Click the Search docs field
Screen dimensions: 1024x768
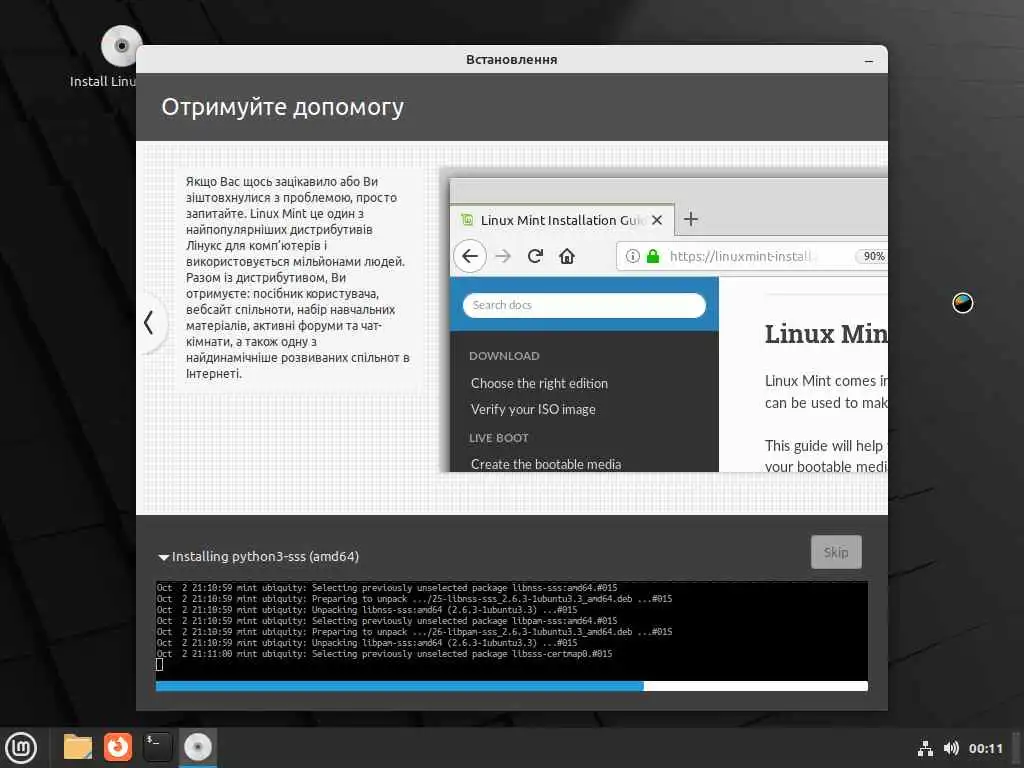(x=584, y=305)
